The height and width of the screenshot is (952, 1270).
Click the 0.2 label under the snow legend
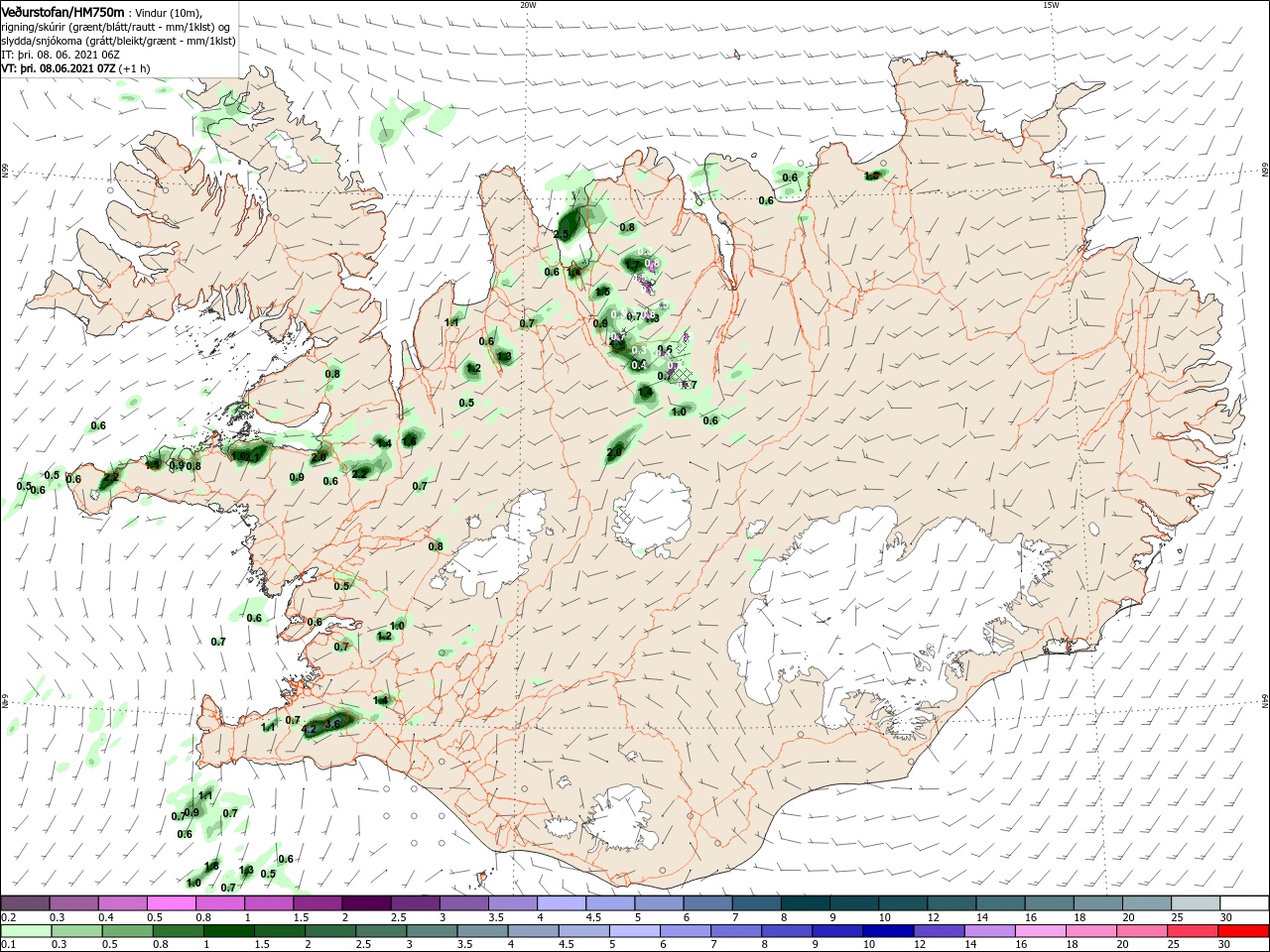9,917
